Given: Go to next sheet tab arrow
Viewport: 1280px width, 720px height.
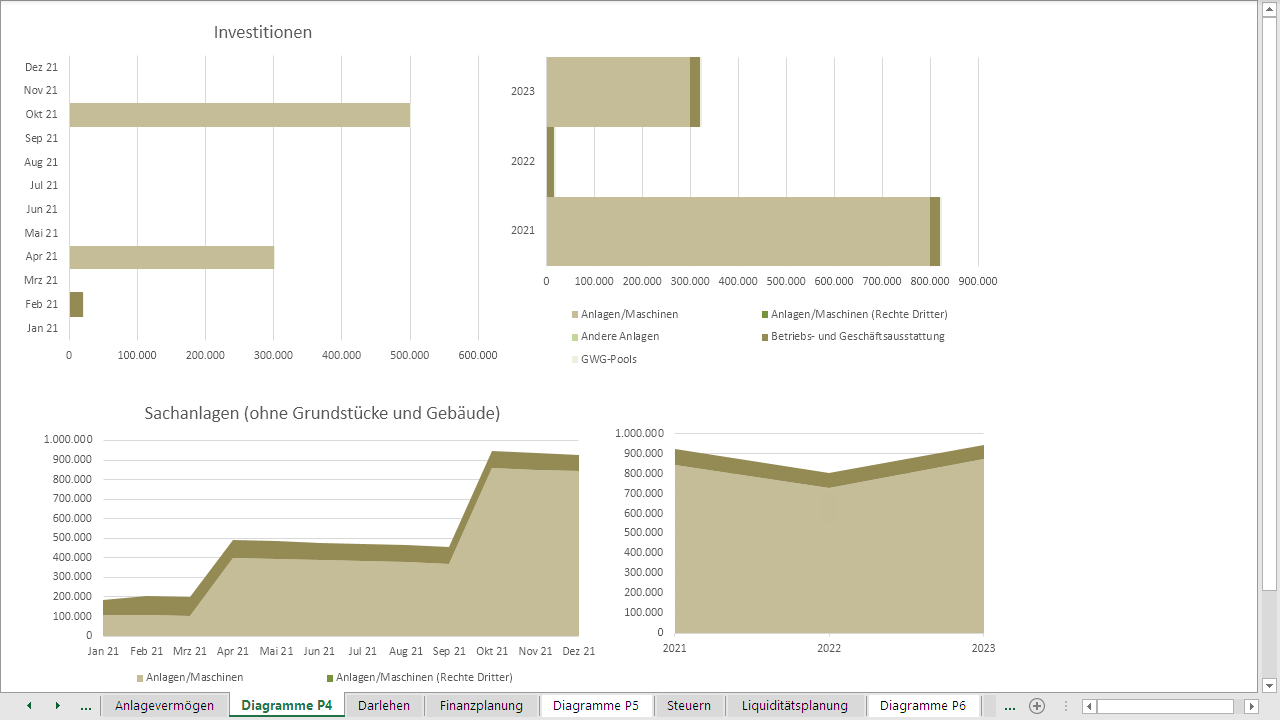Looking at the screenshot, I should (x=57, y=705).
